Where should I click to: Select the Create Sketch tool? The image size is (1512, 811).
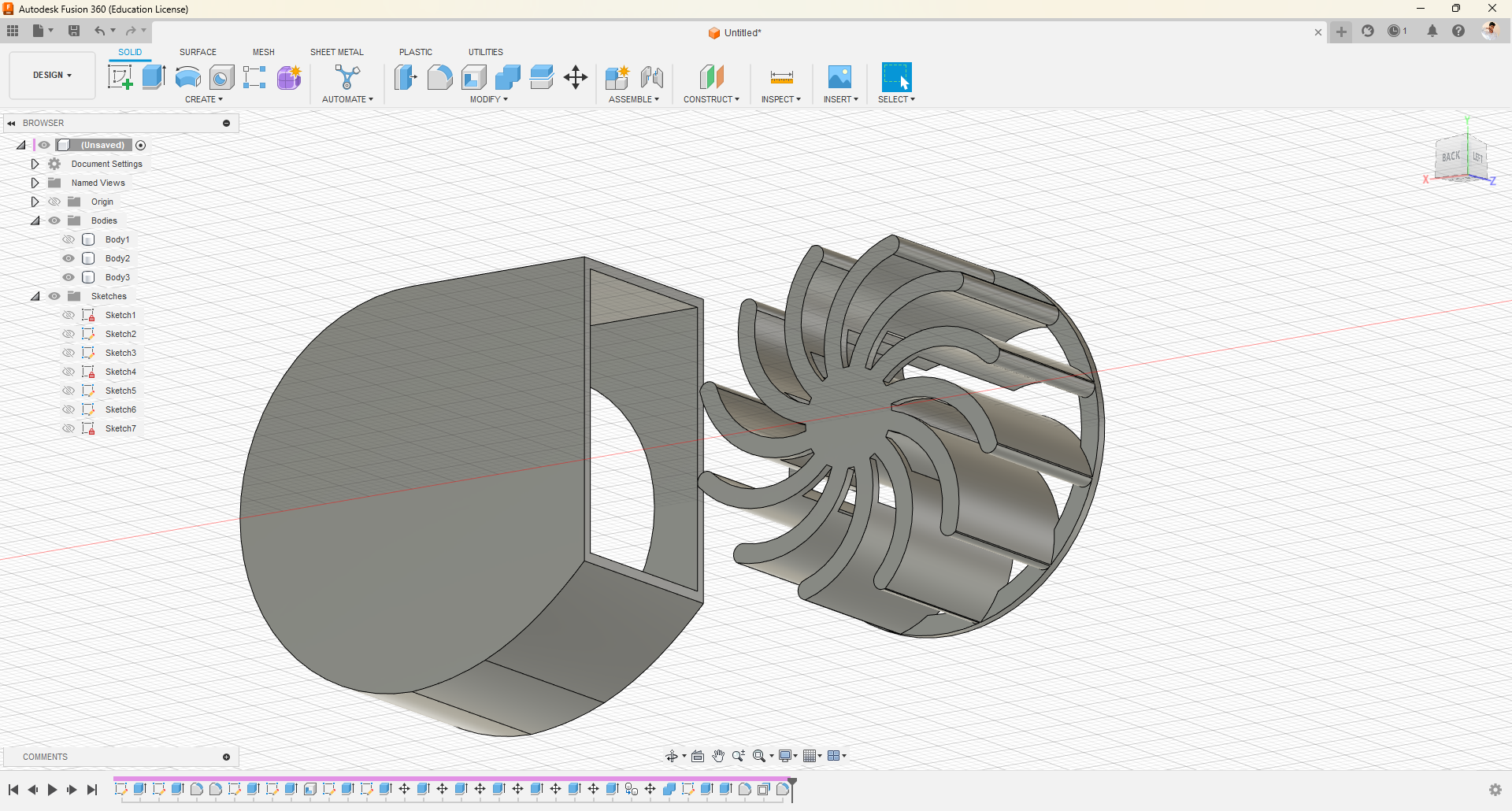click(x=120, y=77)
